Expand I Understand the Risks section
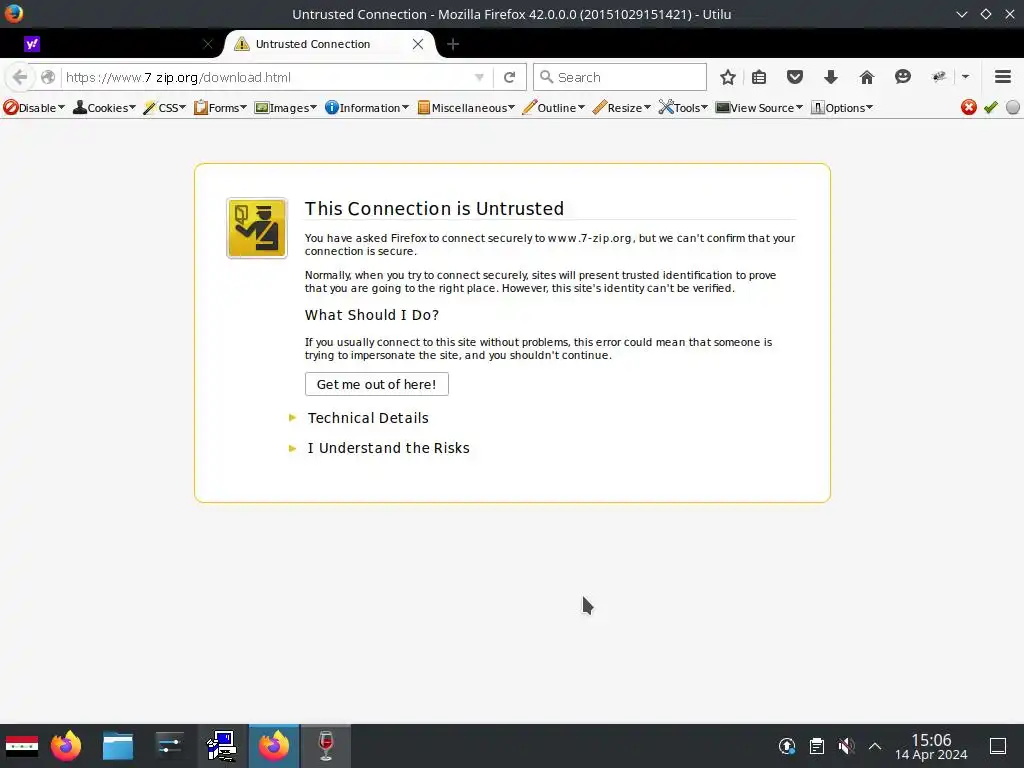Image resolution: width=1024 pixels, height=768 pixels. 388,448
